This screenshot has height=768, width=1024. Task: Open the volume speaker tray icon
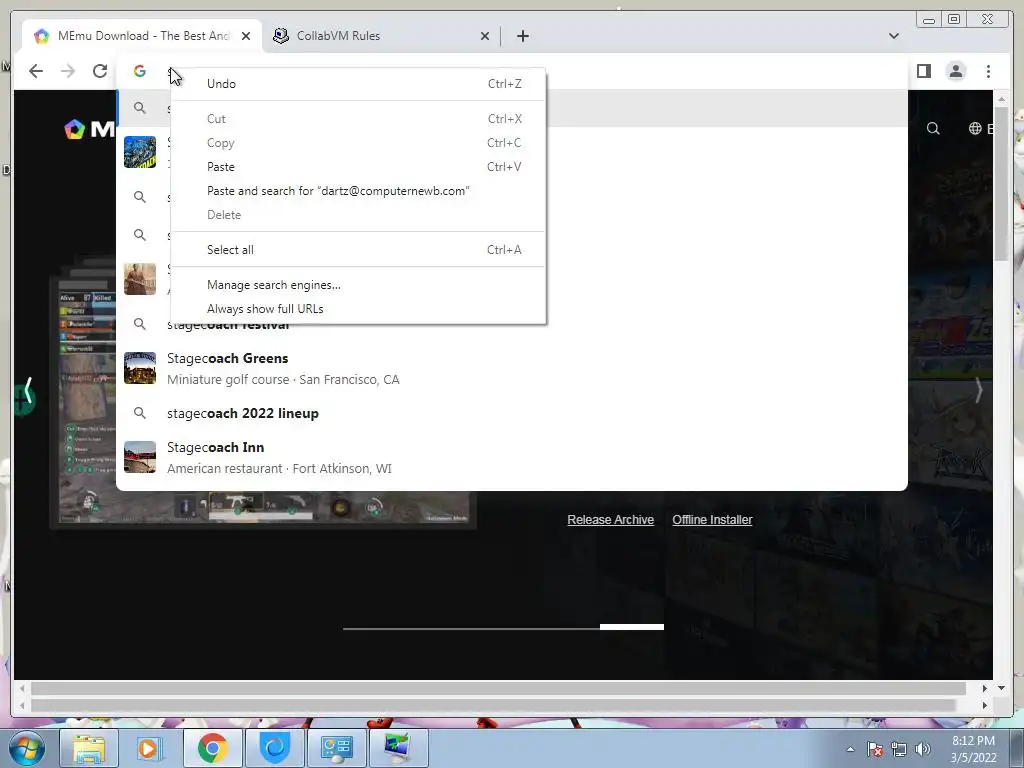tap(922, 749)
